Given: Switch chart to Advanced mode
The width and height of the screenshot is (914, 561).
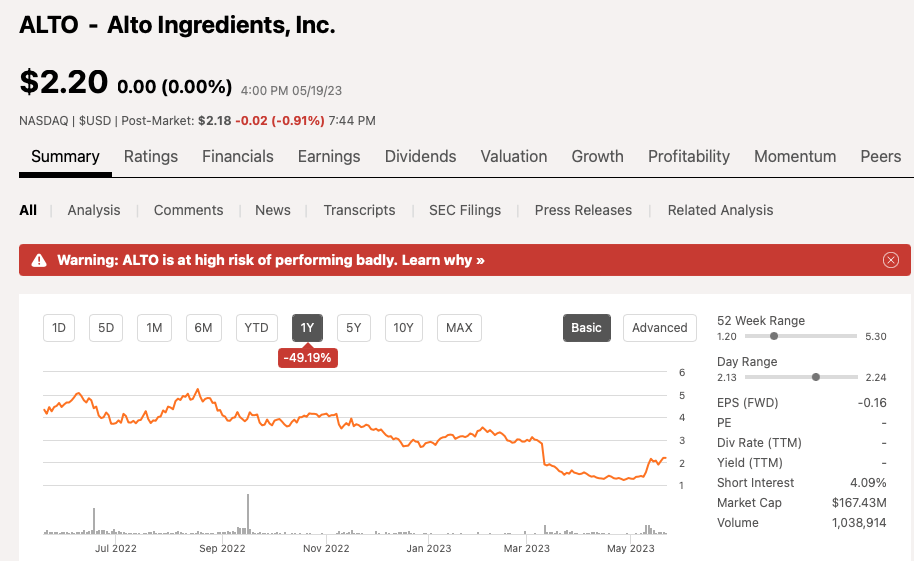Looking at the screenshot, I should [x=659, y=328].
